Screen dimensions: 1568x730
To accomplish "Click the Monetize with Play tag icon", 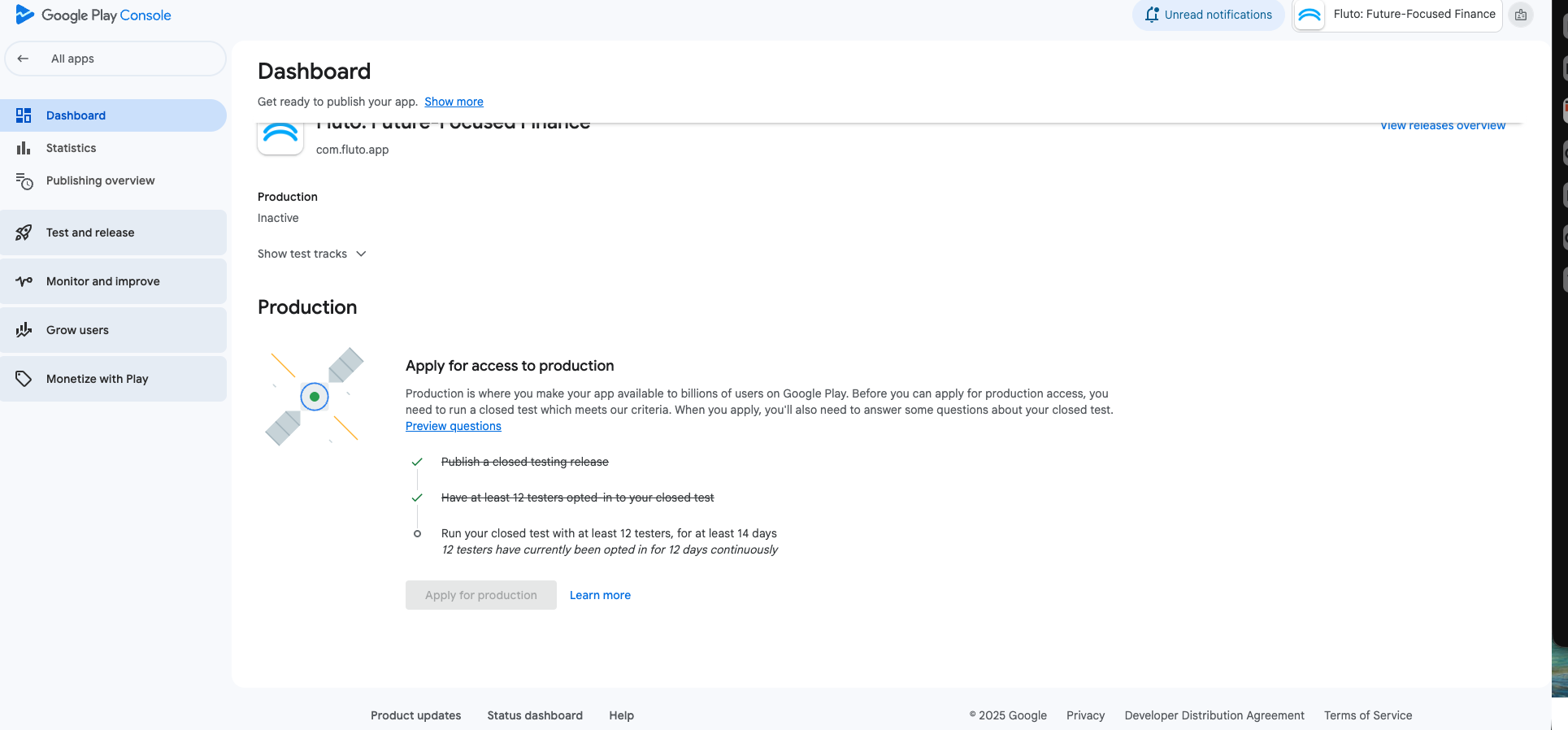I will point(24,379).
